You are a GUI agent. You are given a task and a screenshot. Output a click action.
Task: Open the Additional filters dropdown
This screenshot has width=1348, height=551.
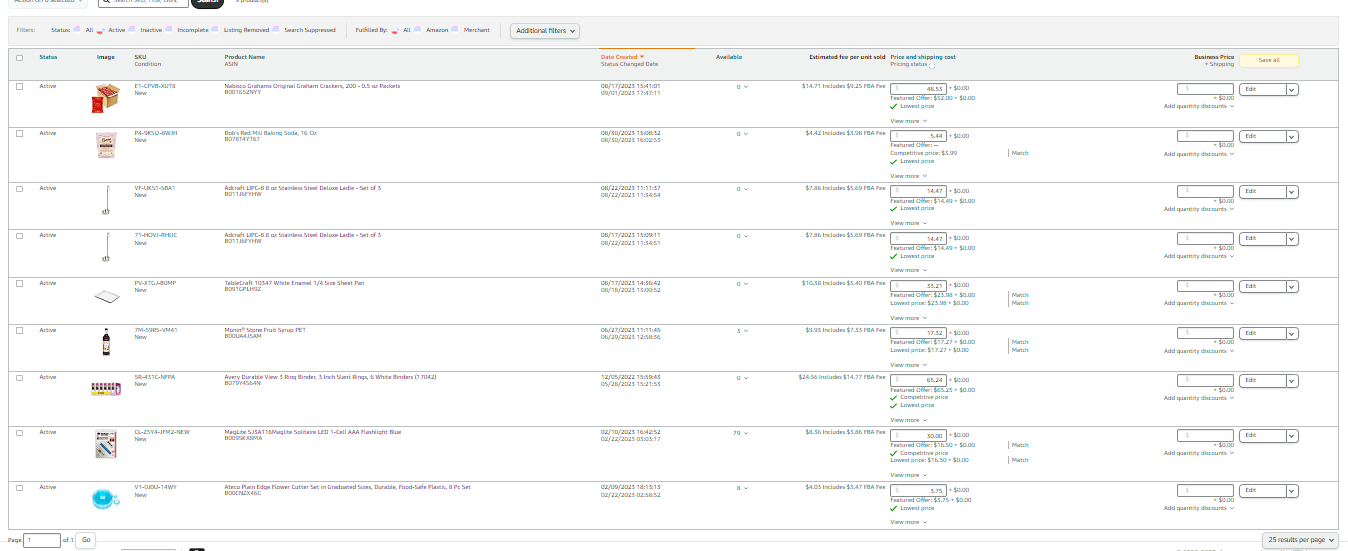pos(544,30)
